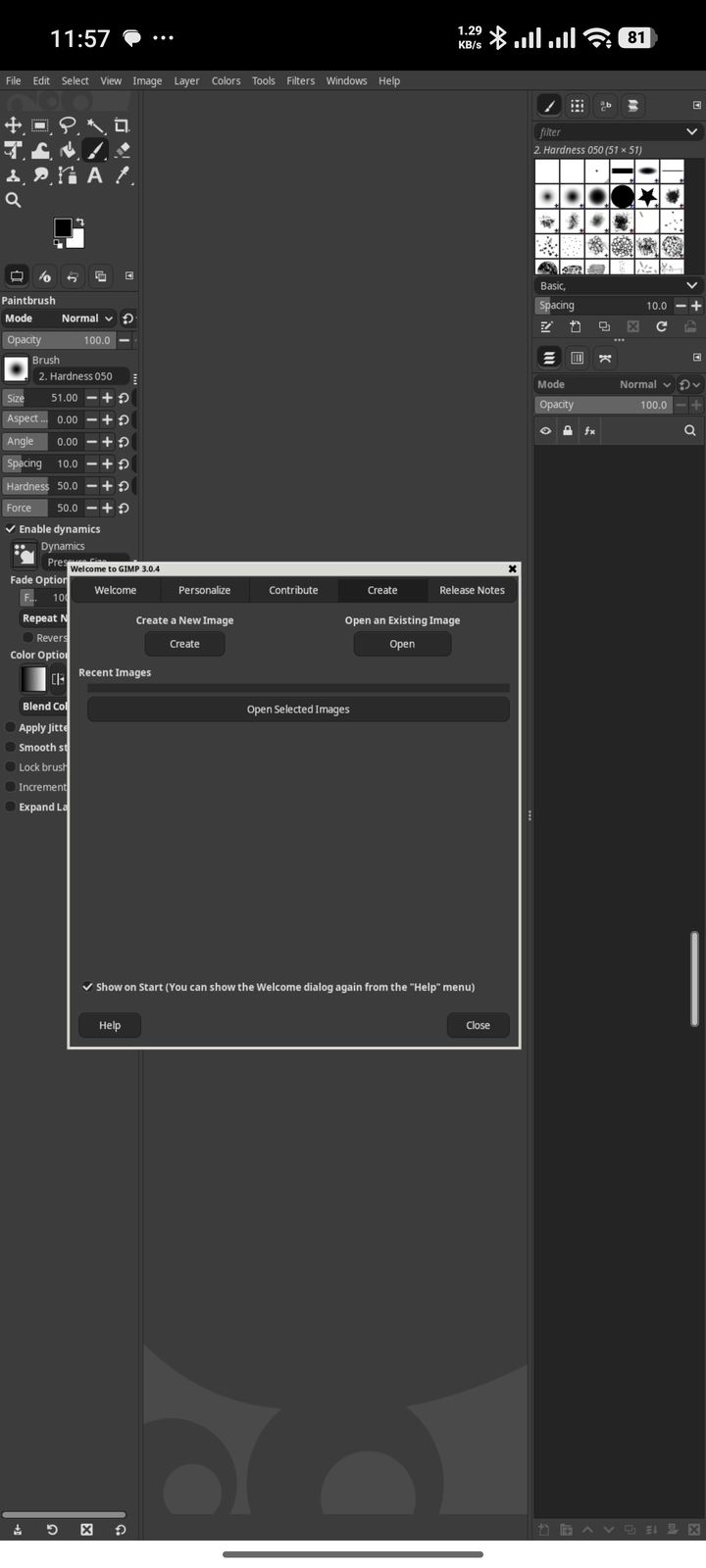Open the Tool Options tab
The image size is (706, 1568).
click(x=17, y=276)
